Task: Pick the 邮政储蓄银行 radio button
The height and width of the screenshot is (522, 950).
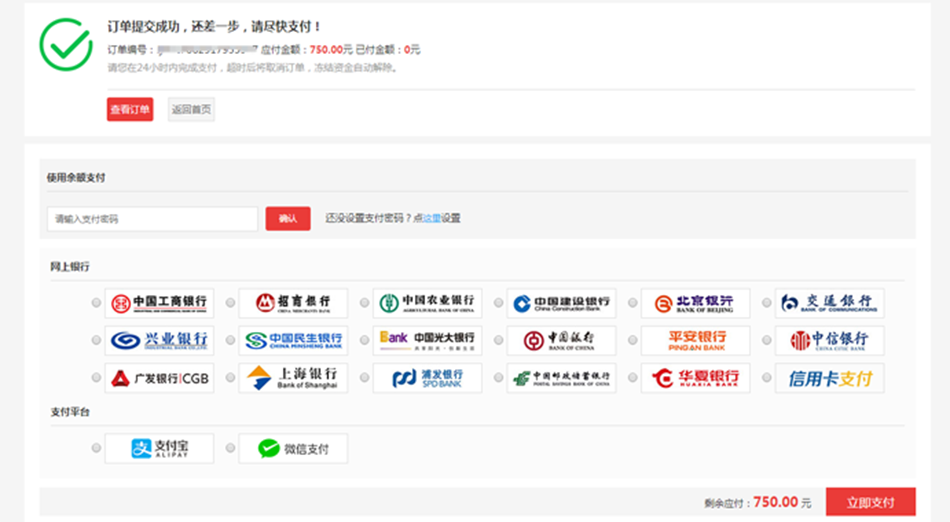Action: (498, 377)
